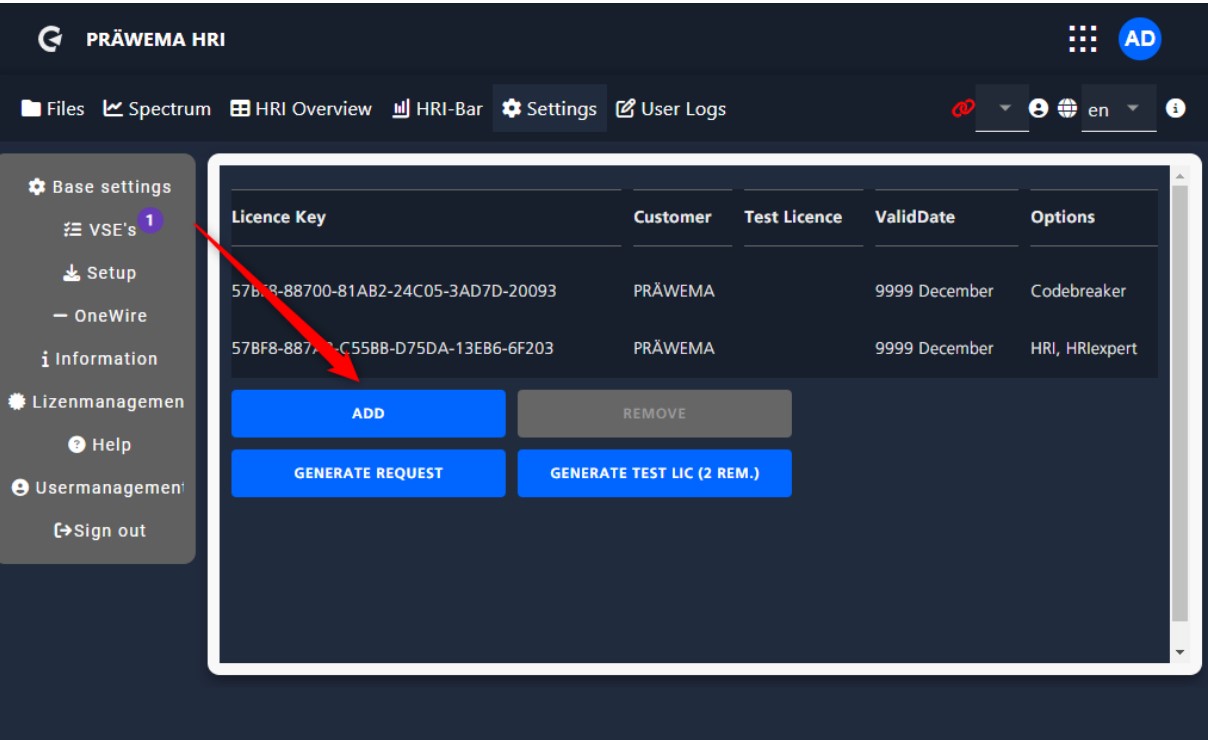Open VSE's with notification badge
Viewport: 1208px width, 740px height.
coord(100,229)
